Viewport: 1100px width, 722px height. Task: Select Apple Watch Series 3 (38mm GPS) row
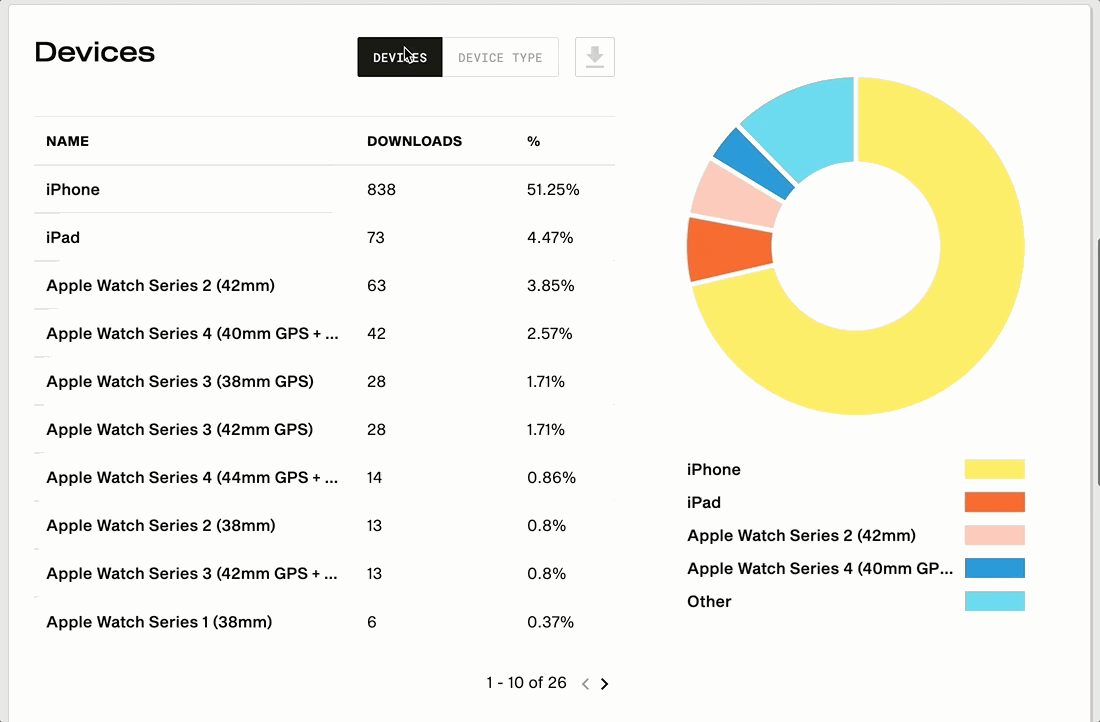pos(324,382)
